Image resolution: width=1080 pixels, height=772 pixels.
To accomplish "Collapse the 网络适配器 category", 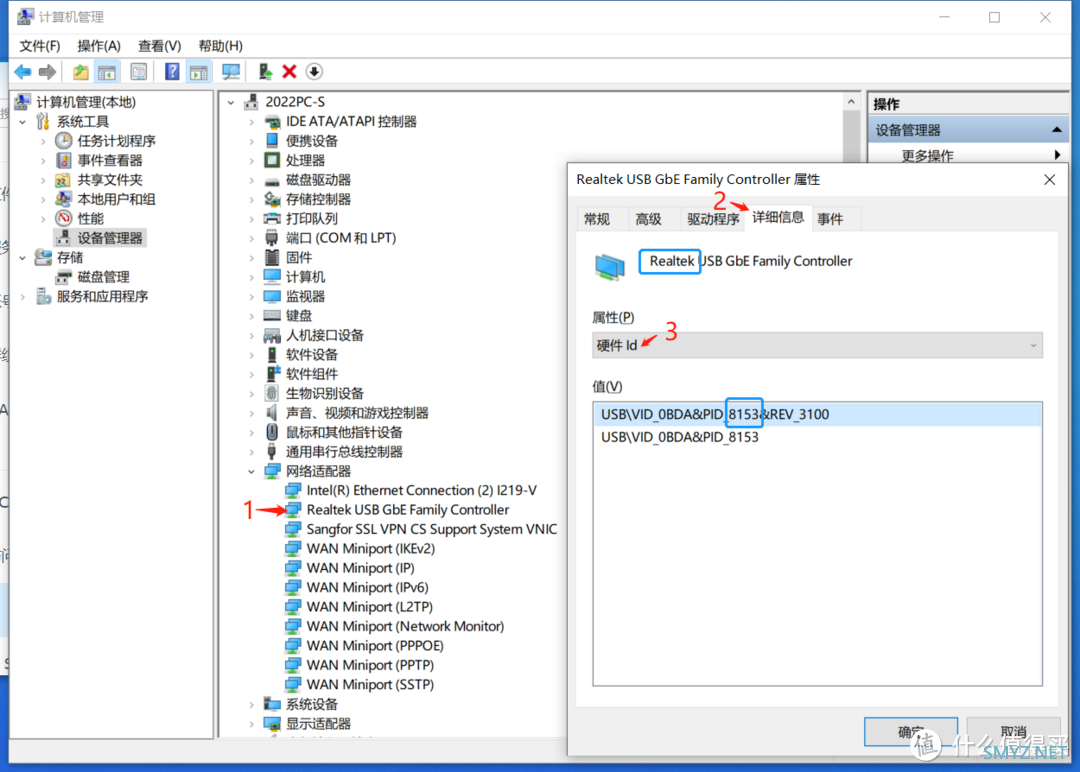I will click(x=251, y=472).
